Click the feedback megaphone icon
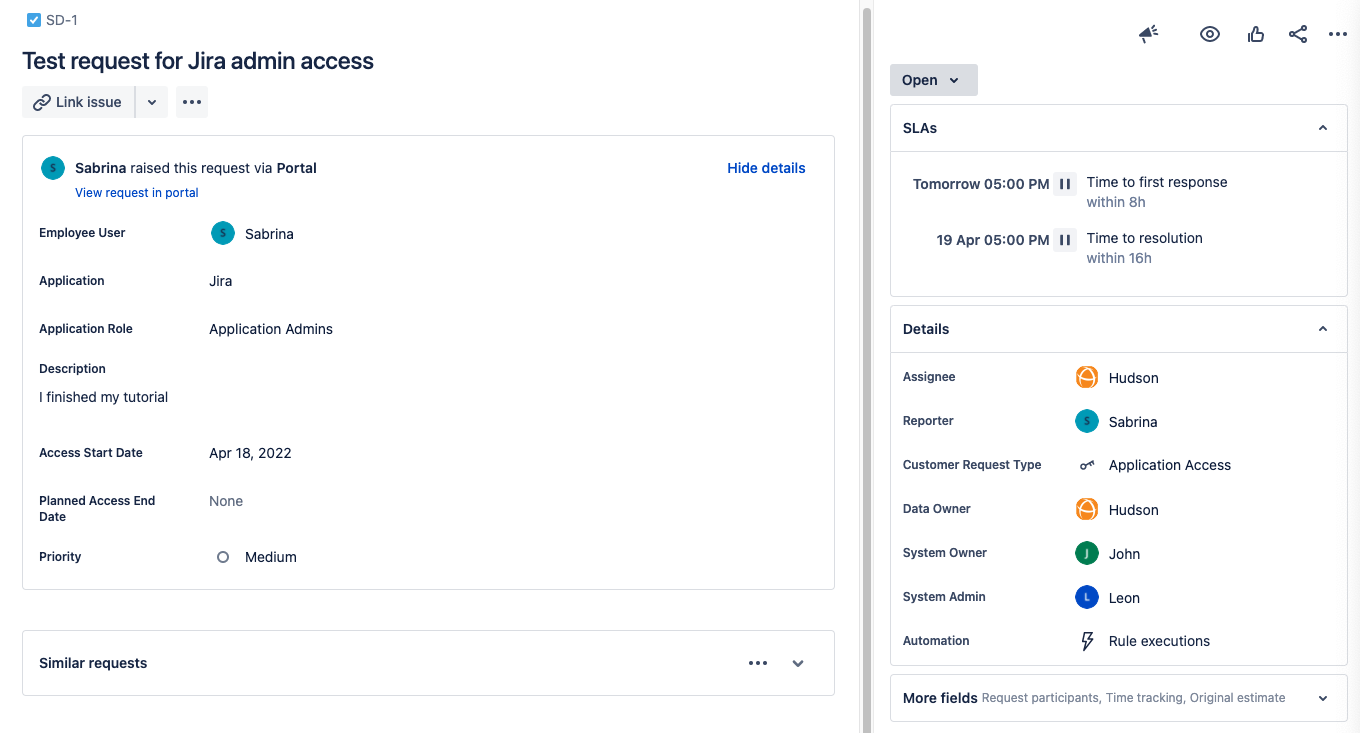This screenshot has width=1360, height=733. [x=1148, y=34]
